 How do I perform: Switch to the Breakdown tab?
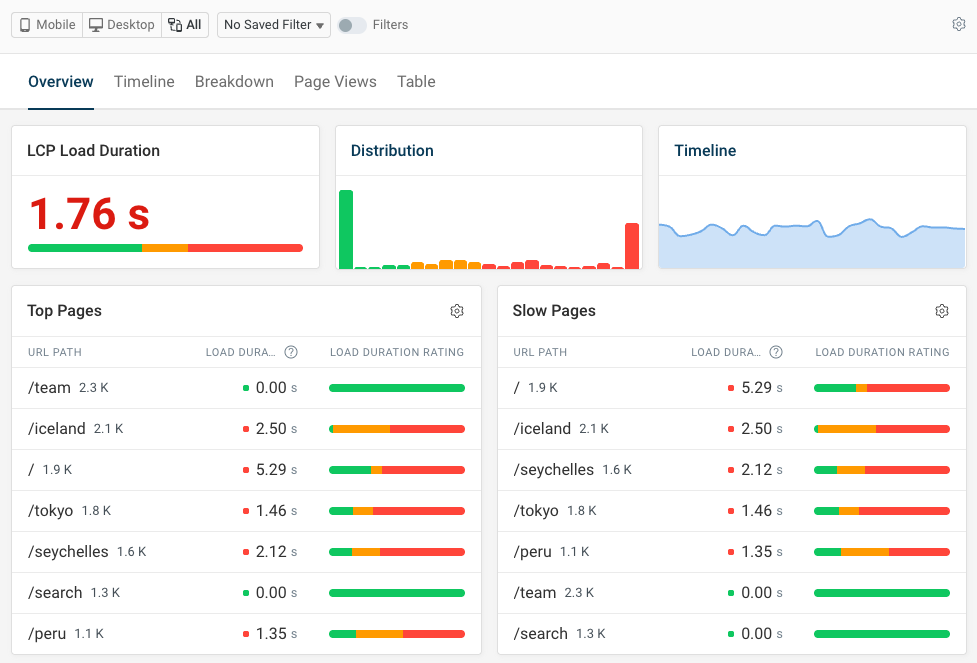(234, 82)
